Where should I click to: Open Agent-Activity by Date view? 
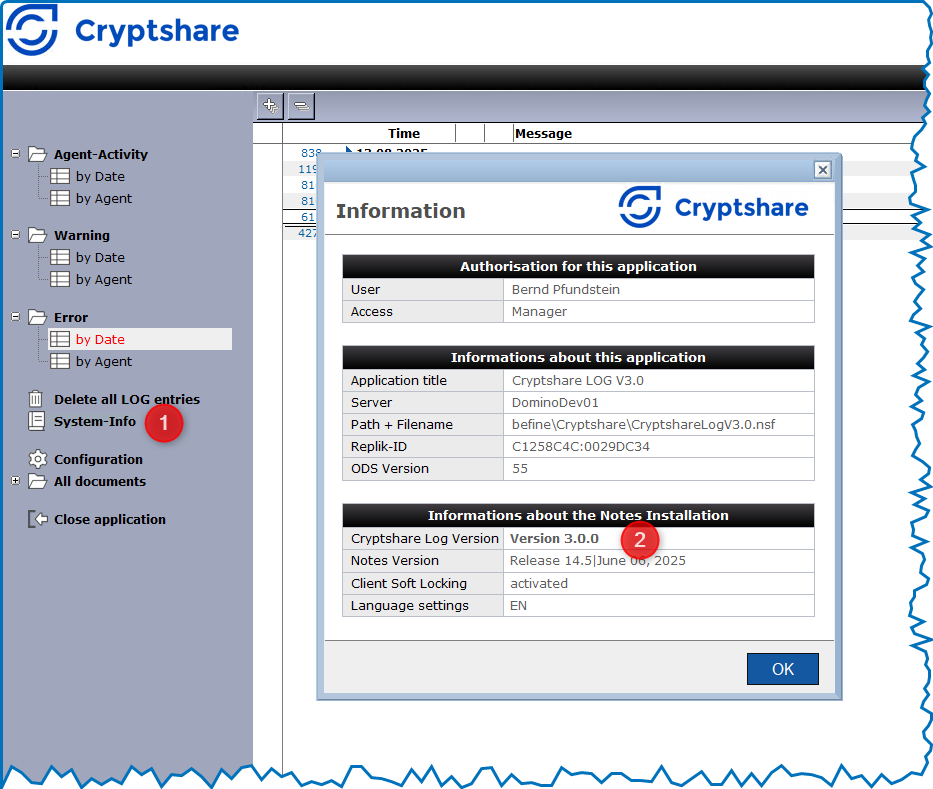point(100,176)
